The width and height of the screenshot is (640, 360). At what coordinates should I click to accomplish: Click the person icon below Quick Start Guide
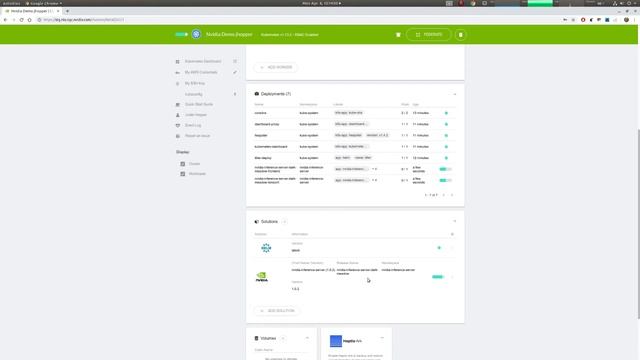178,115
